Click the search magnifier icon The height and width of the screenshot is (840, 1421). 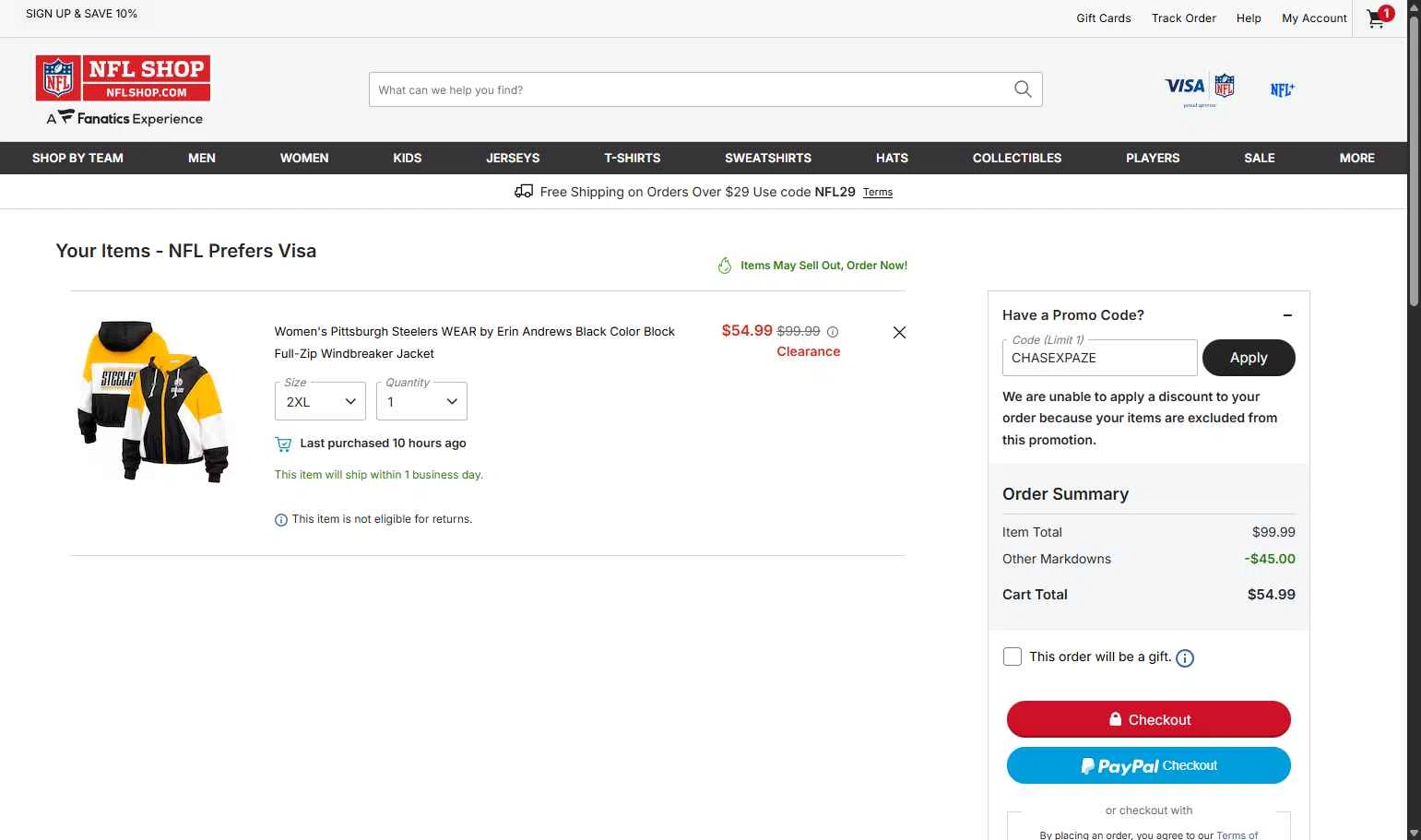1023,89
